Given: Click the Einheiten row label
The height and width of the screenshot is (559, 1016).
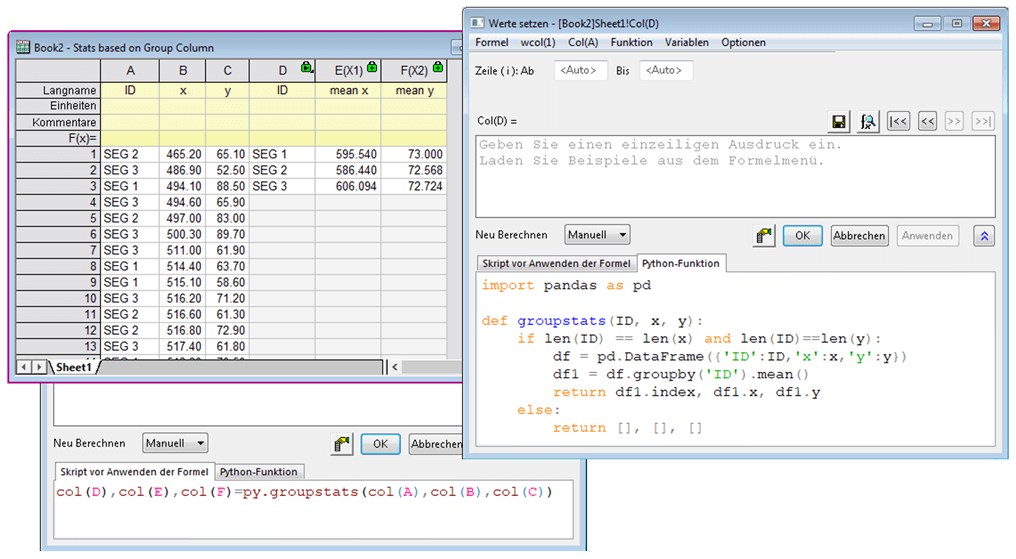Looking at the screenshot, I should 58,106.
